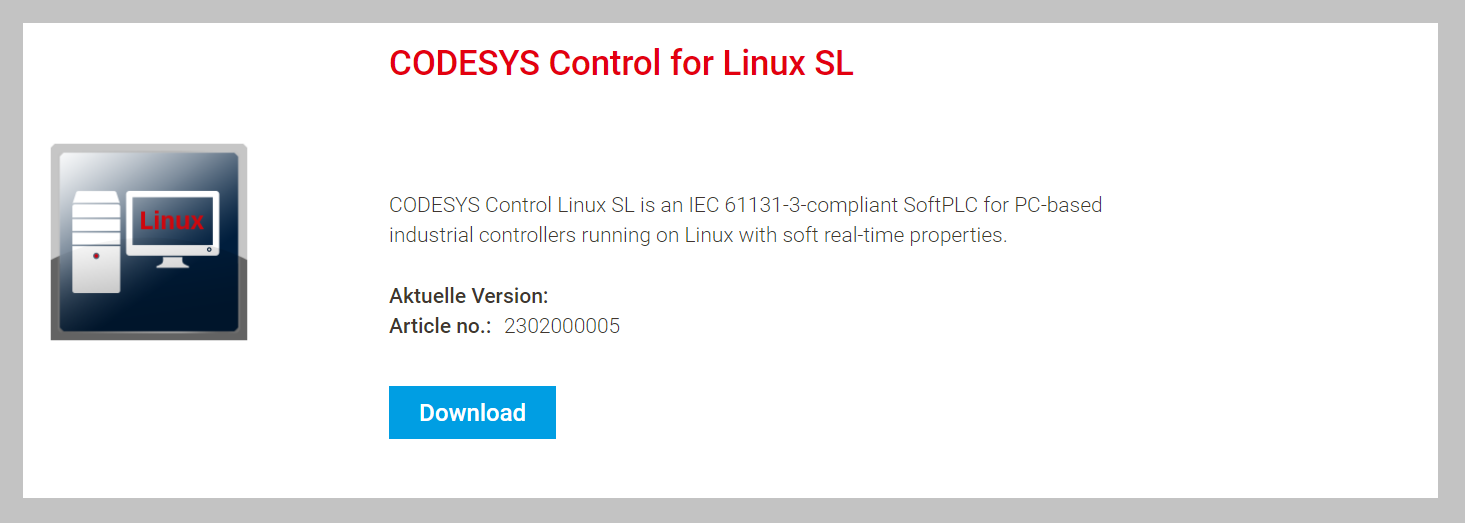Click the red Linux label on the monitor
This screenshot has width=1465, height=523.
pos(172,220)
